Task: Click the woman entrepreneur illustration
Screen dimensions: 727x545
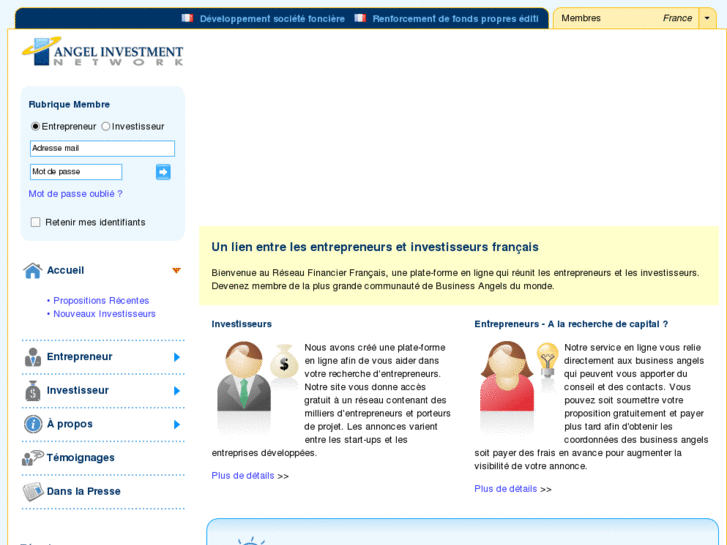Action: click(x=506, y=377)
